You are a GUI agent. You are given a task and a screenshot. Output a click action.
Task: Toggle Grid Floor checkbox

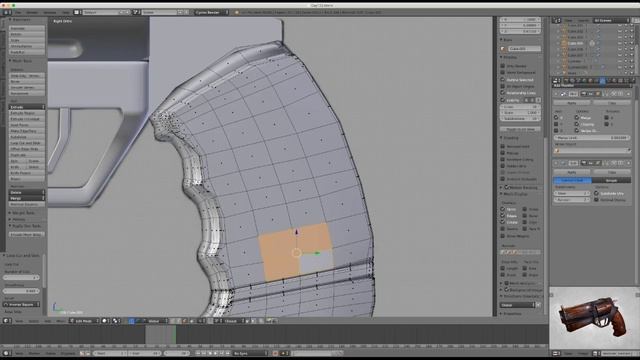point(502,100)
